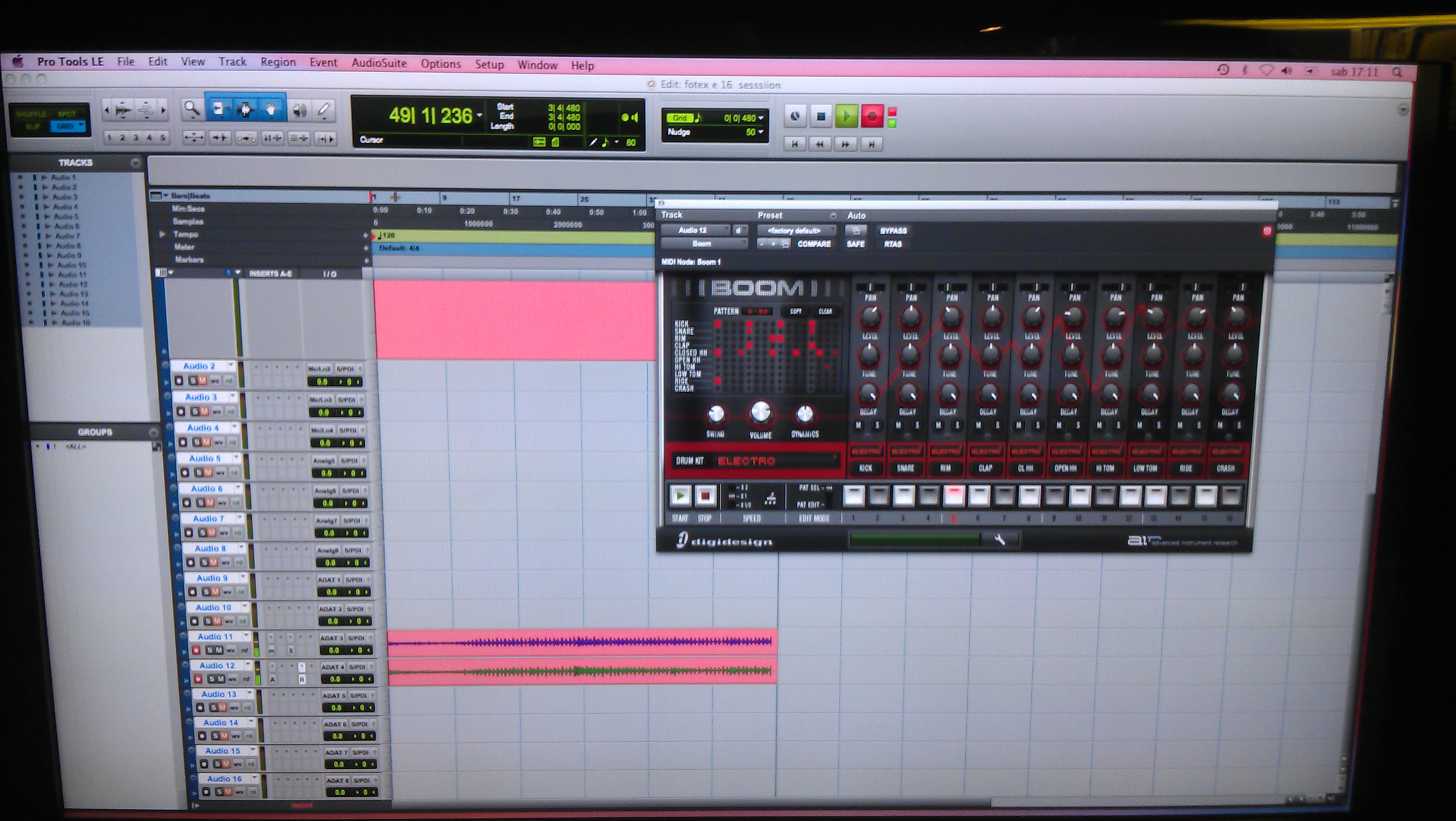Viewport: 1456px width, 821px height.
Task: Toggle Tab to Transients button
Action: point(219,137)
